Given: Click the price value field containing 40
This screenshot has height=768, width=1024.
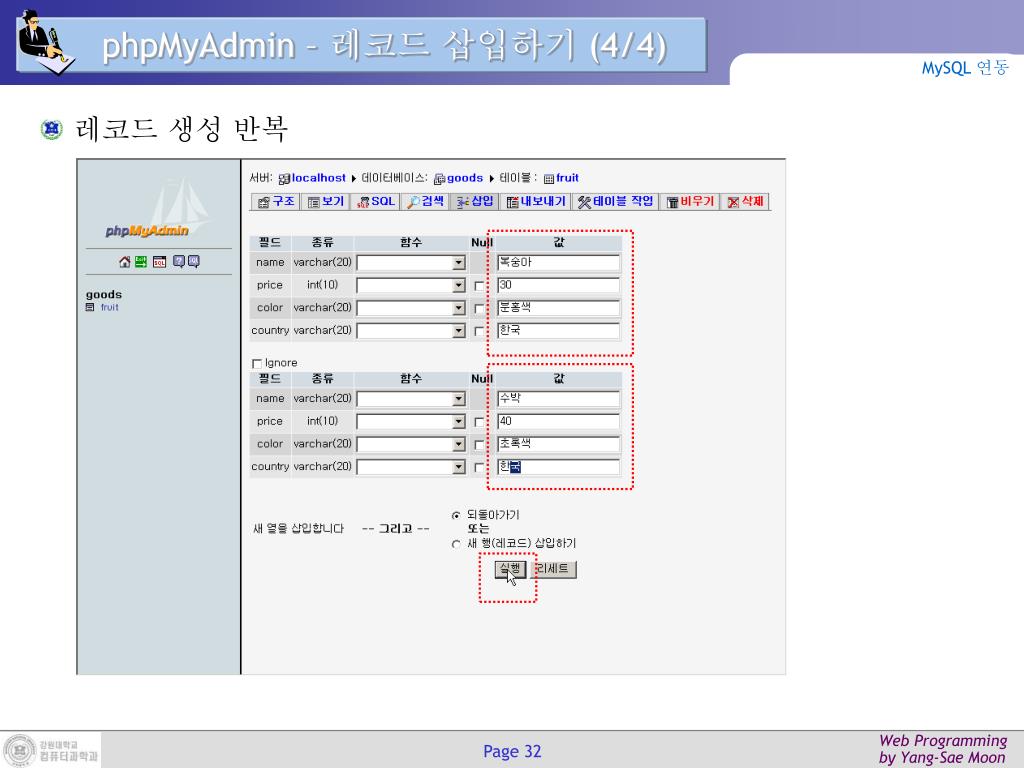Looking at the screenshot, I should (558, 421).
